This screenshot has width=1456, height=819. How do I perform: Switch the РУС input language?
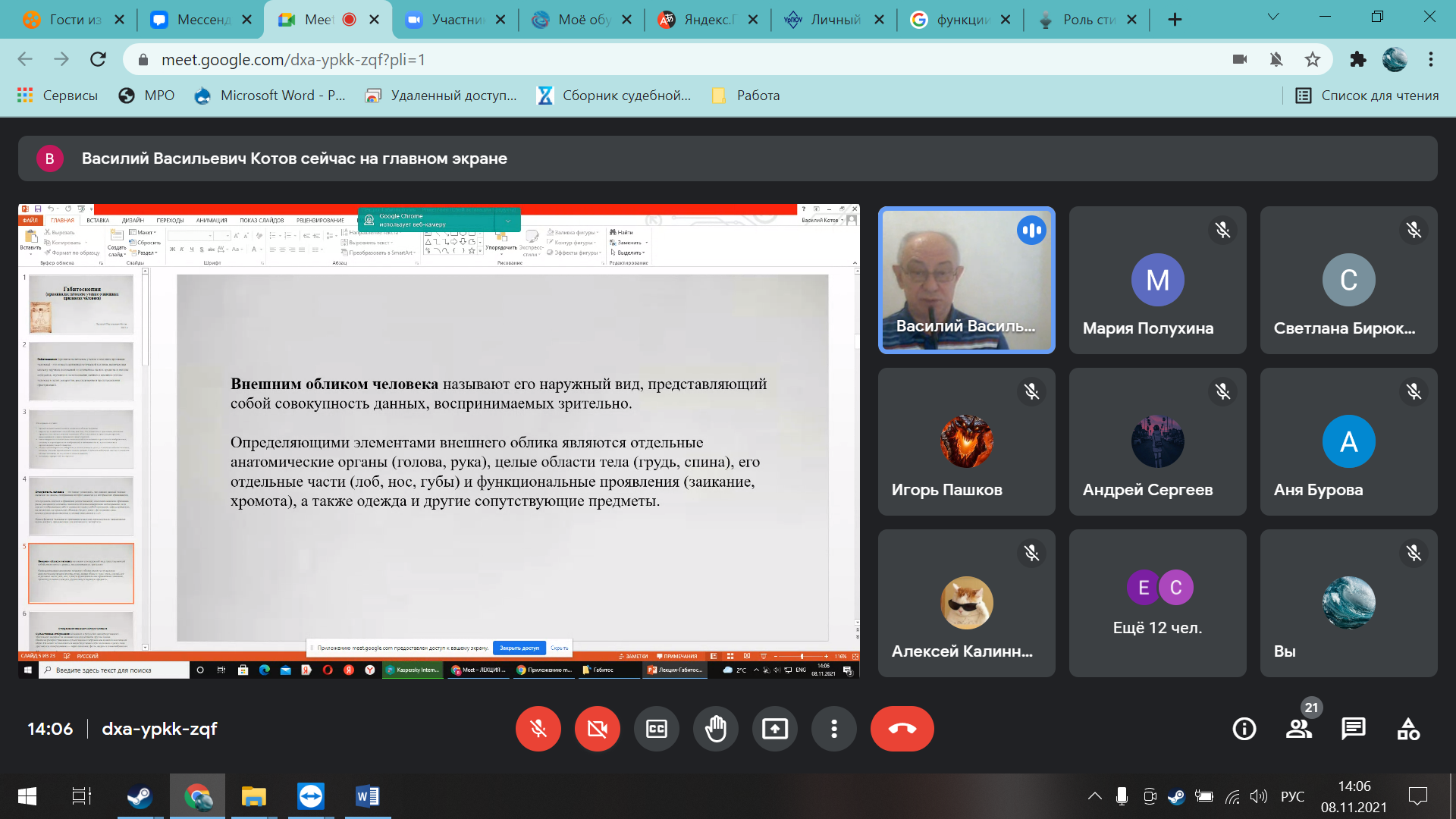point(1292,796)
